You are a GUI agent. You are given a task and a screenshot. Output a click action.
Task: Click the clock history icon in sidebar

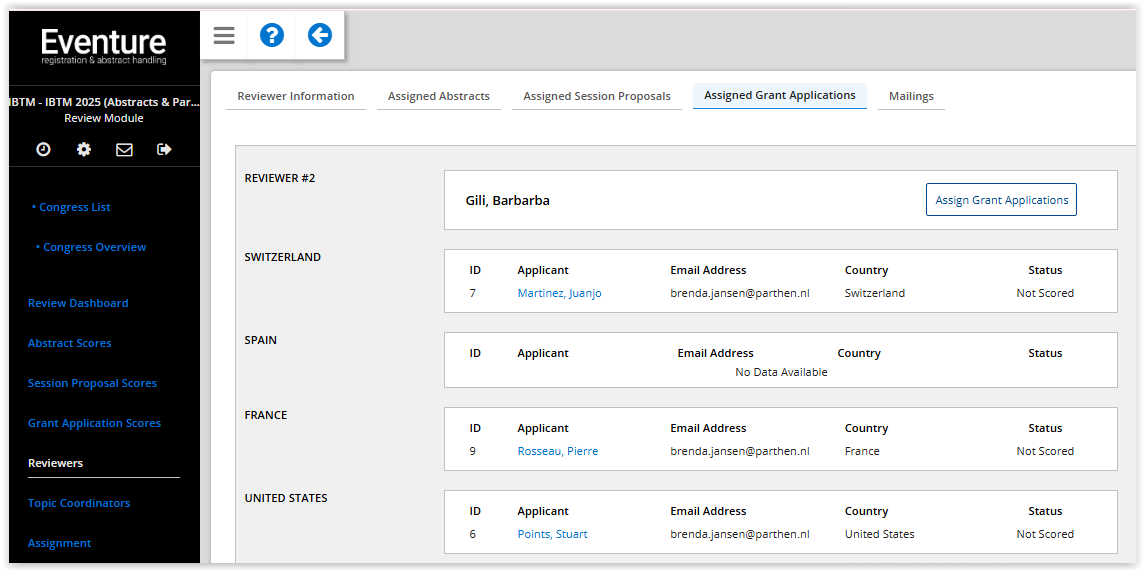pyautogui.click(x=44, y=149)
